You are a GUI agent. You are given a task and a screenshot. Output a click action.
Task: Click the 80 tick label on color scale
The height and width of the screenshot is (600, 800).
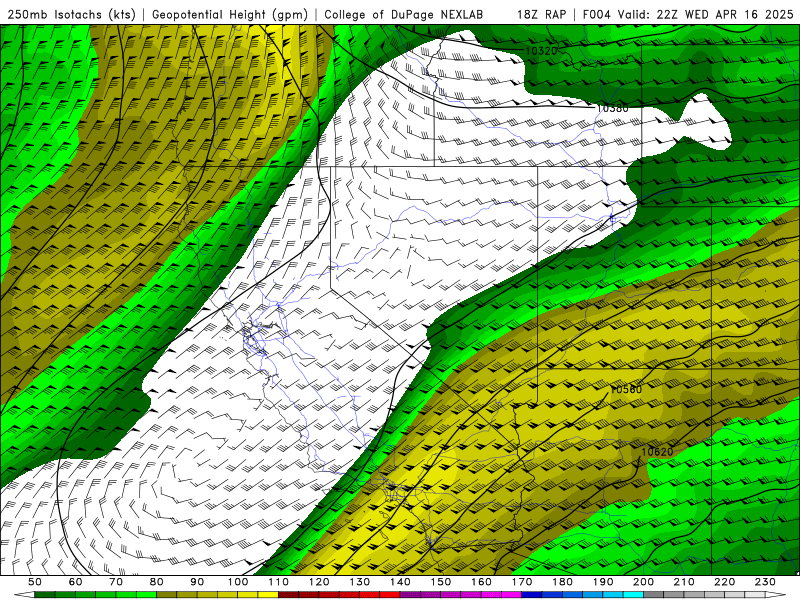click(157, 582)
